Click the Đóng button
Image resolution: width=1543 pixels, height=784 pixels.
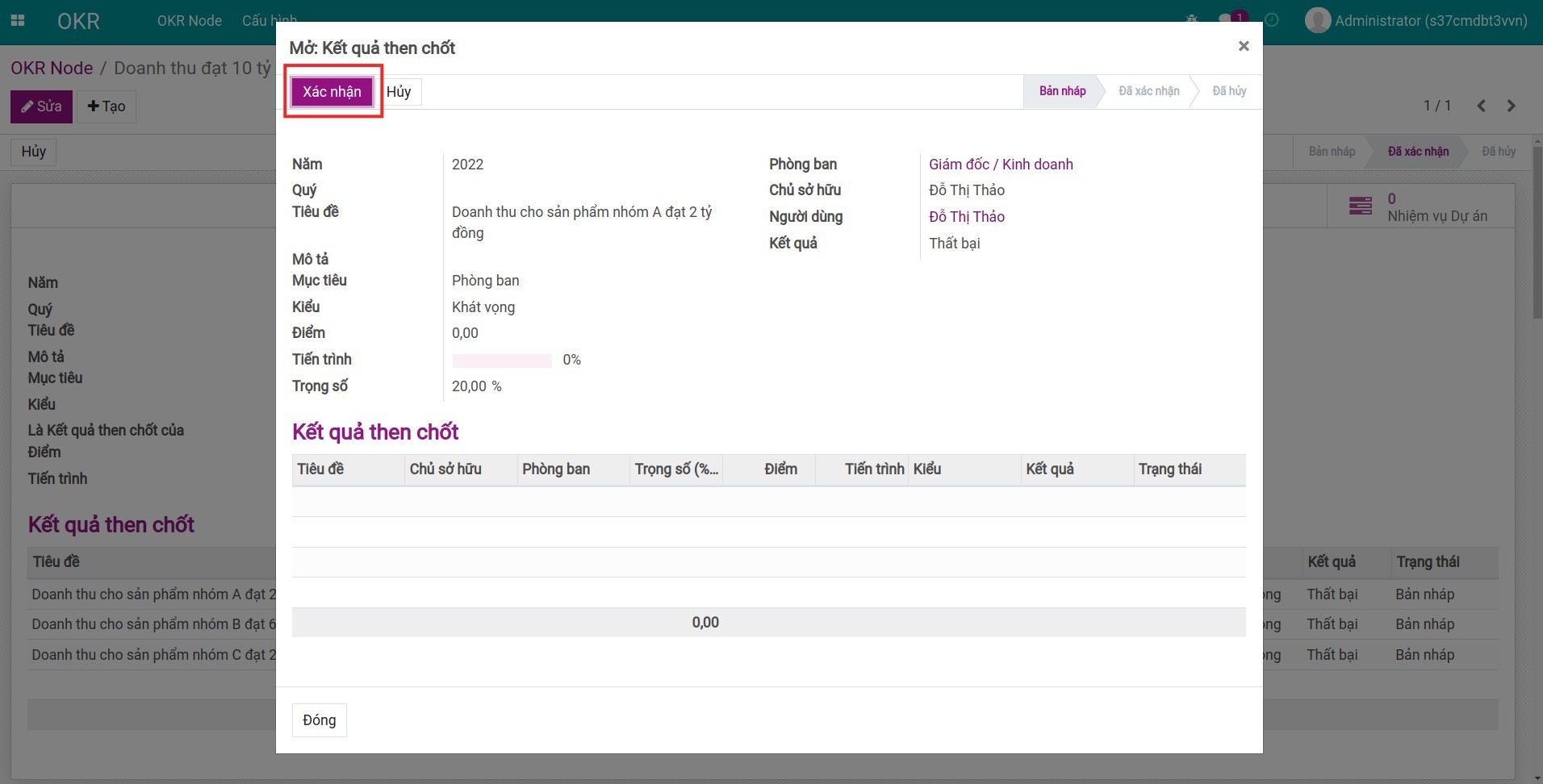[319, 720]
